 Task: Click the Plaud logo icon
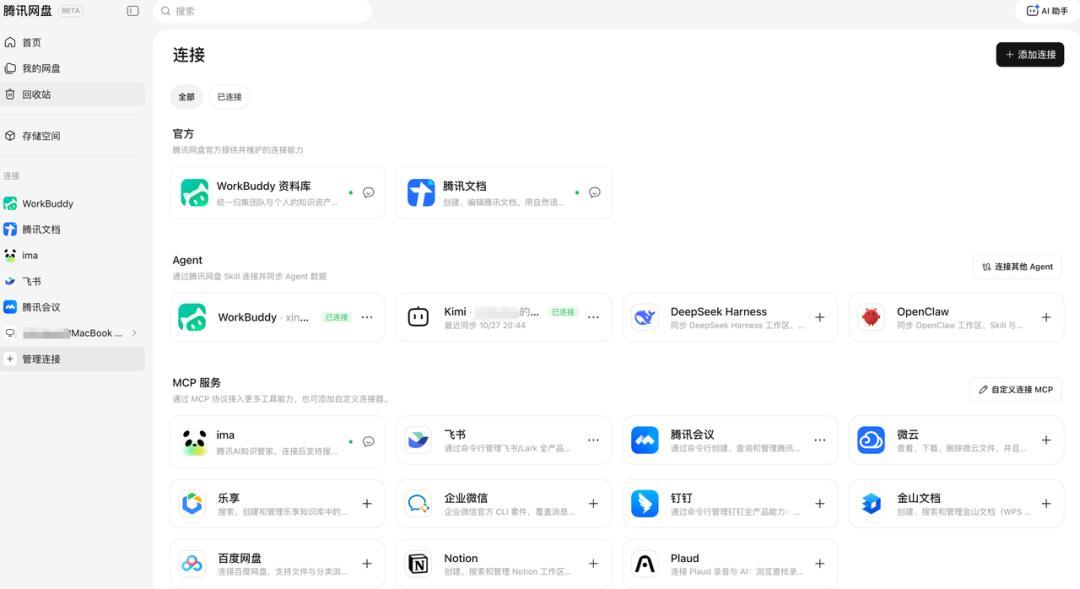click(x=645, y=564)
